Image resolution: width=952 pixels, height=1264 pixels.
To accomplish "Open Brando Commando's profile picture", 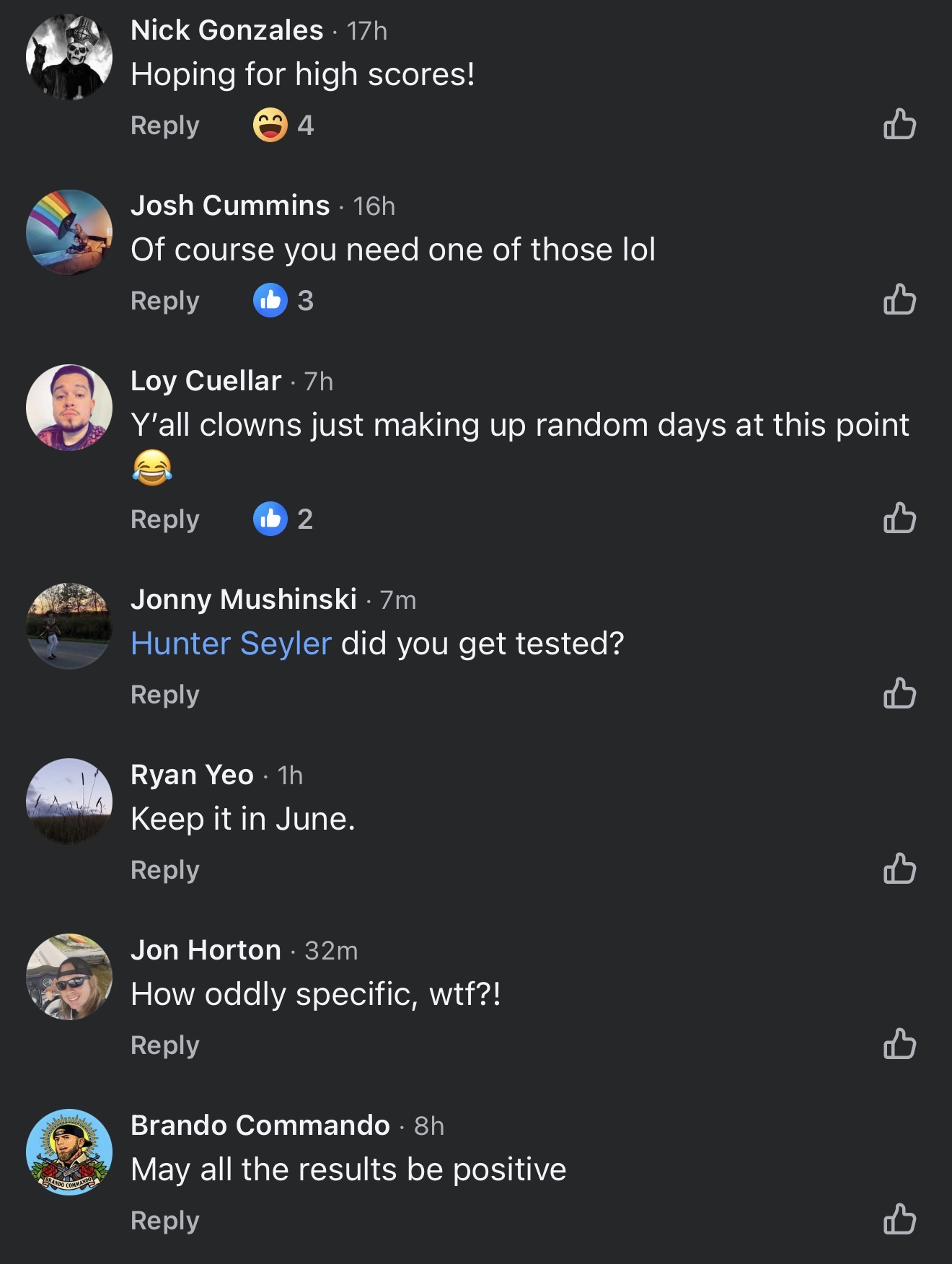I will pos(69,1152).
